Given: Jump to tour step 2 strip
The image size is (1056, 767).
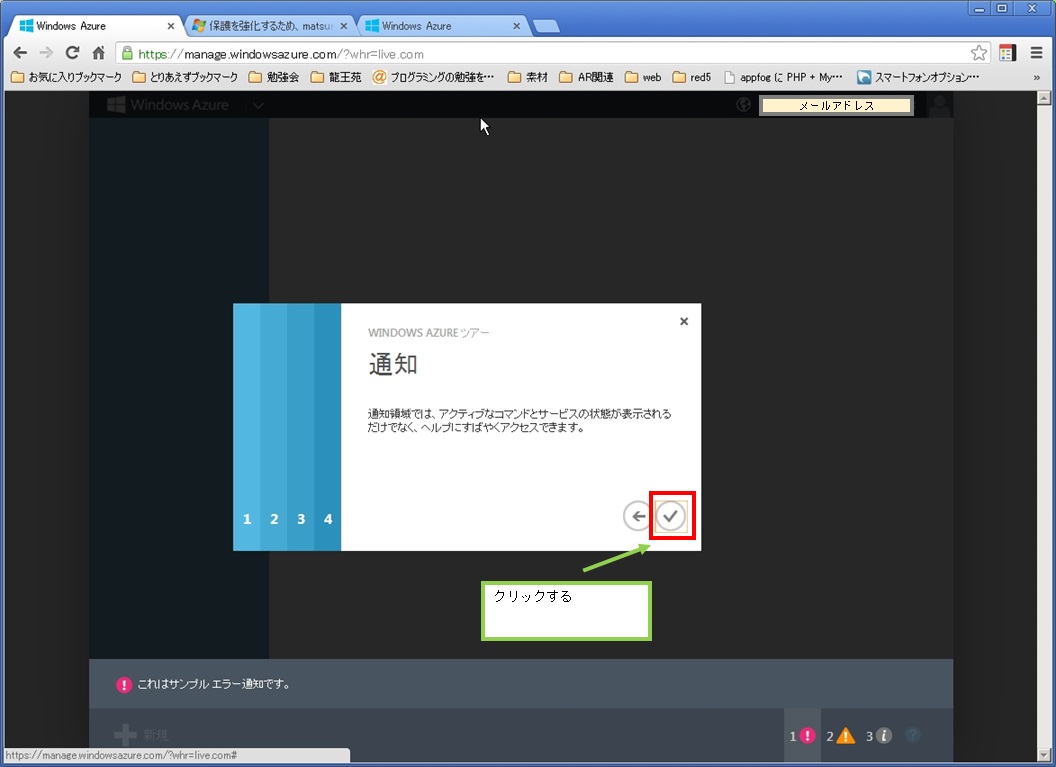Looking at the screenshot, I should (273, 427).
